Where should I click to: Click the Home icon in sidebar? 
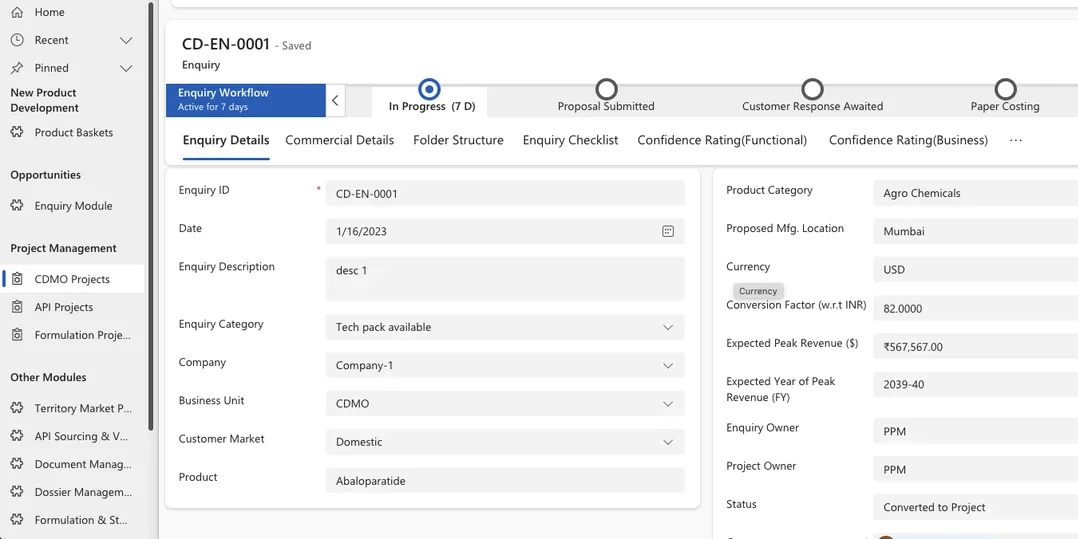pos(17,12)
